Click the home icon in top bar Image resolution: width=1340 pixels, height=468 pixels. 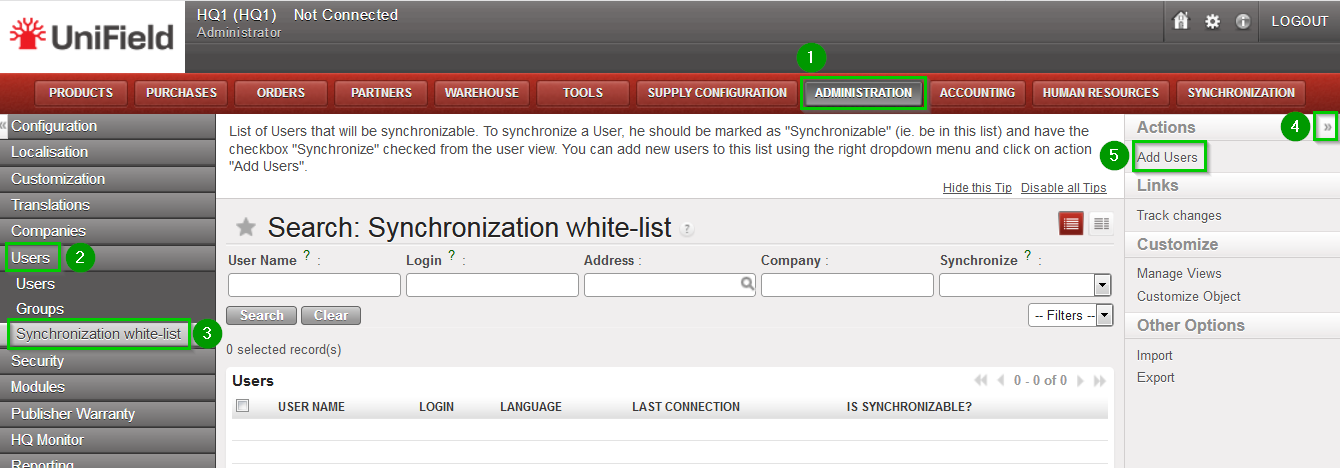point(1181,21)
